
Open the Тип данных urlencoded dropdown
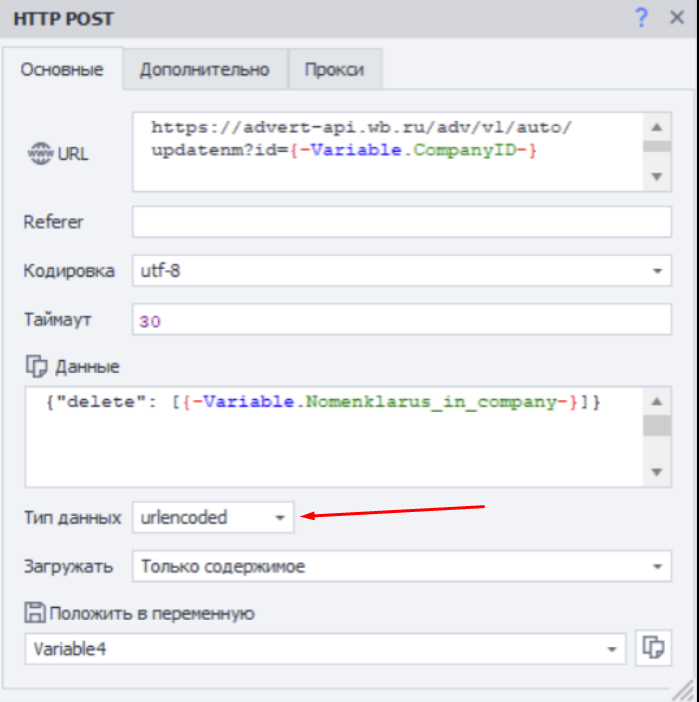click(281, 517)
